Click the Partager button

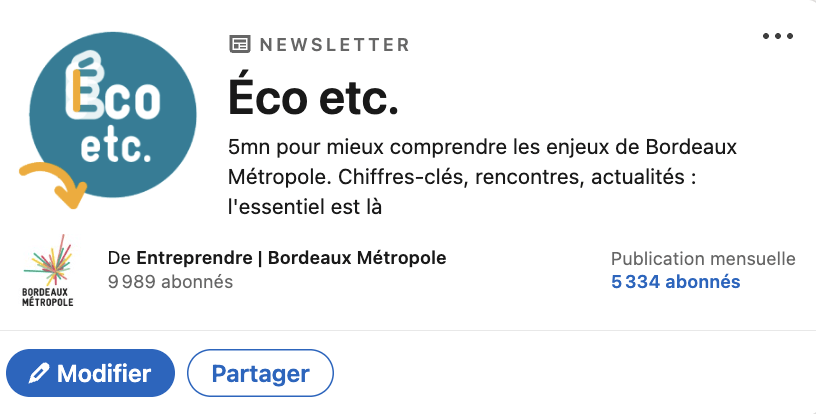260,373
